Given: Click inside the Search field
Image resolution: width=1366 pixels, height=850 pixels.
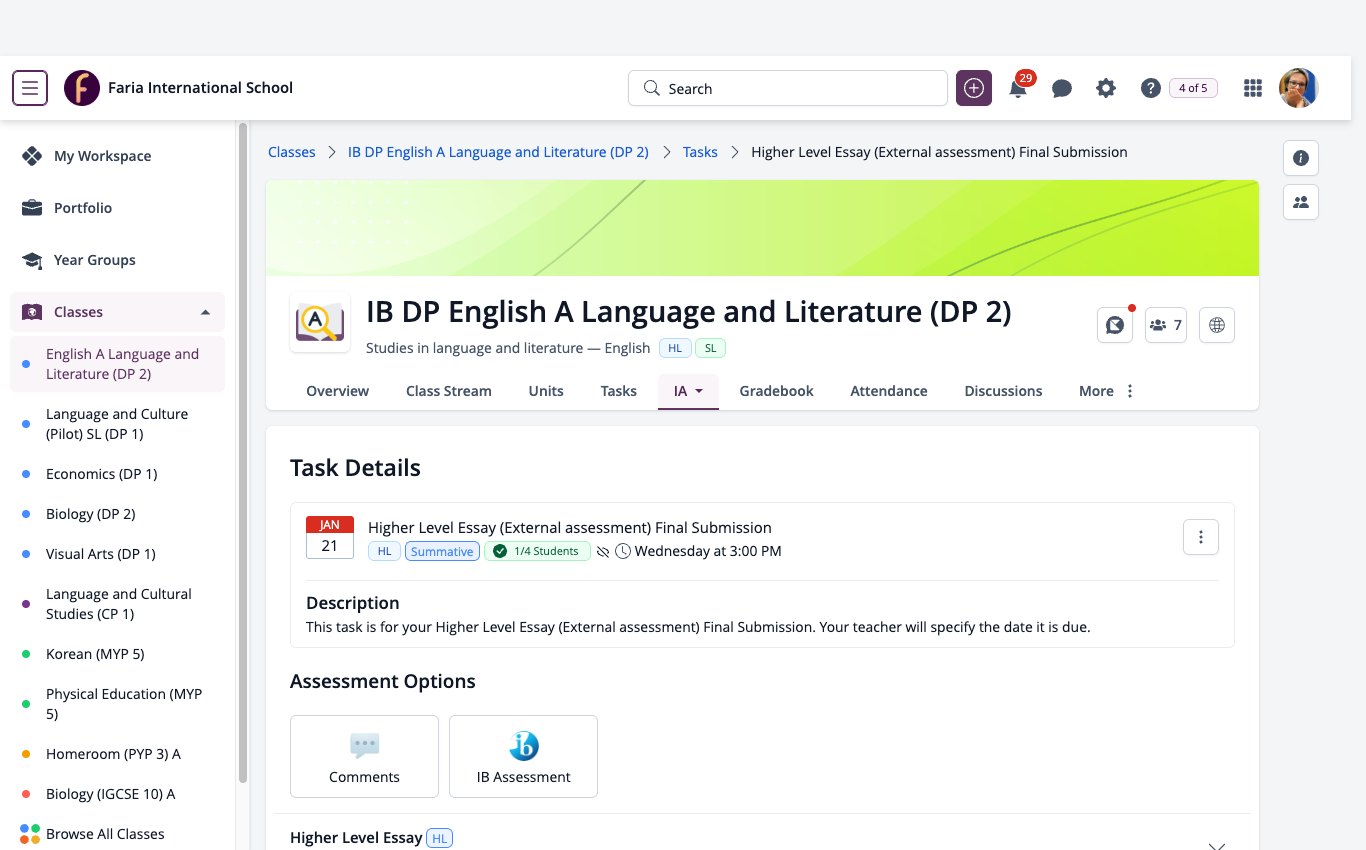Looking at the screenshot, I should (788, 88).
